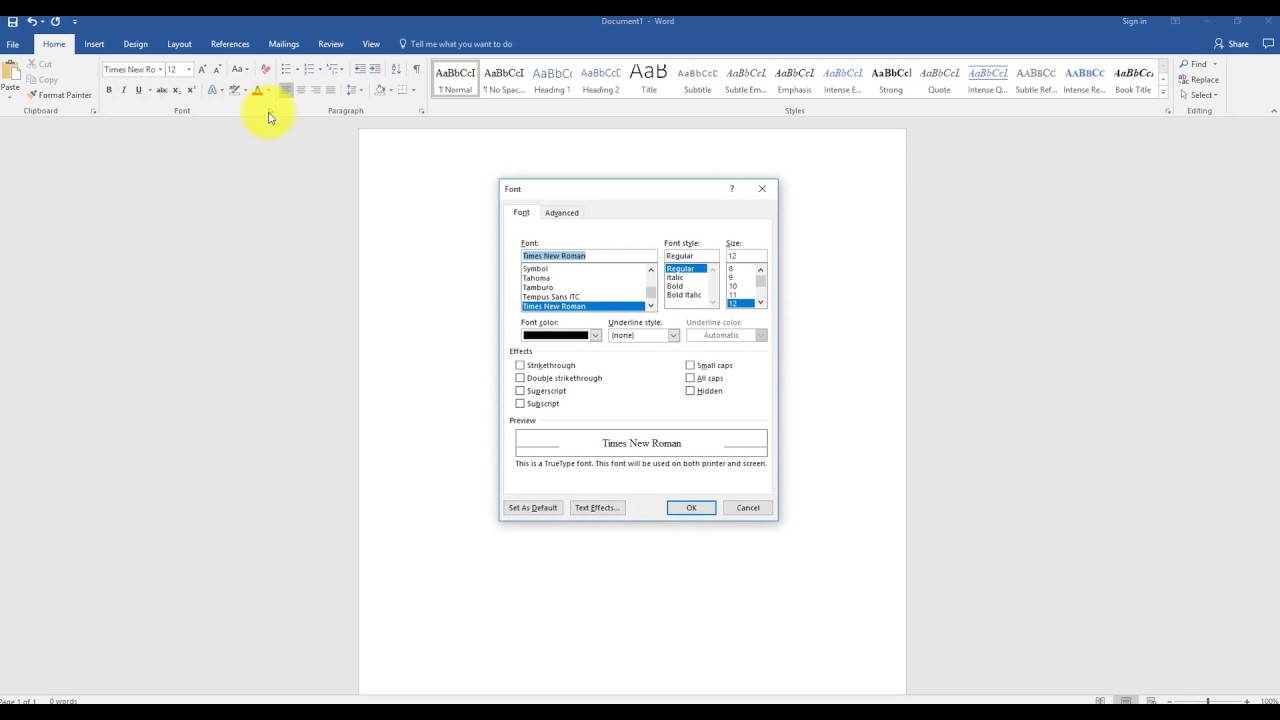Click the Bold icon in the ribbon

coord(109,90)
